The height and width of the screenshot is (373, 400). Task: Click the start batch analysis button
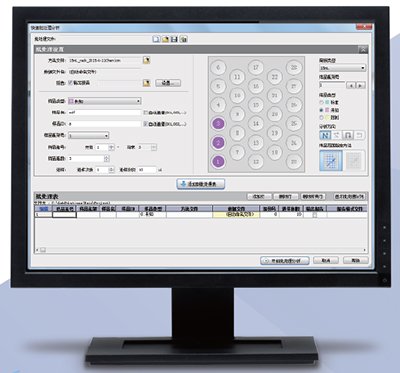[x=285, y=261]
